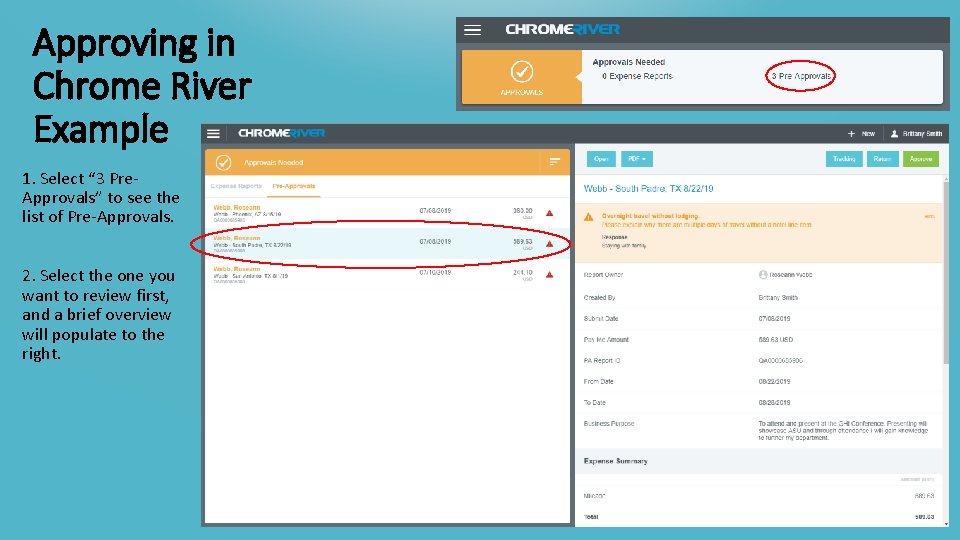Click the From Date value 08/22/2019
The image size is (960, 540).
(x=774, y=381)
